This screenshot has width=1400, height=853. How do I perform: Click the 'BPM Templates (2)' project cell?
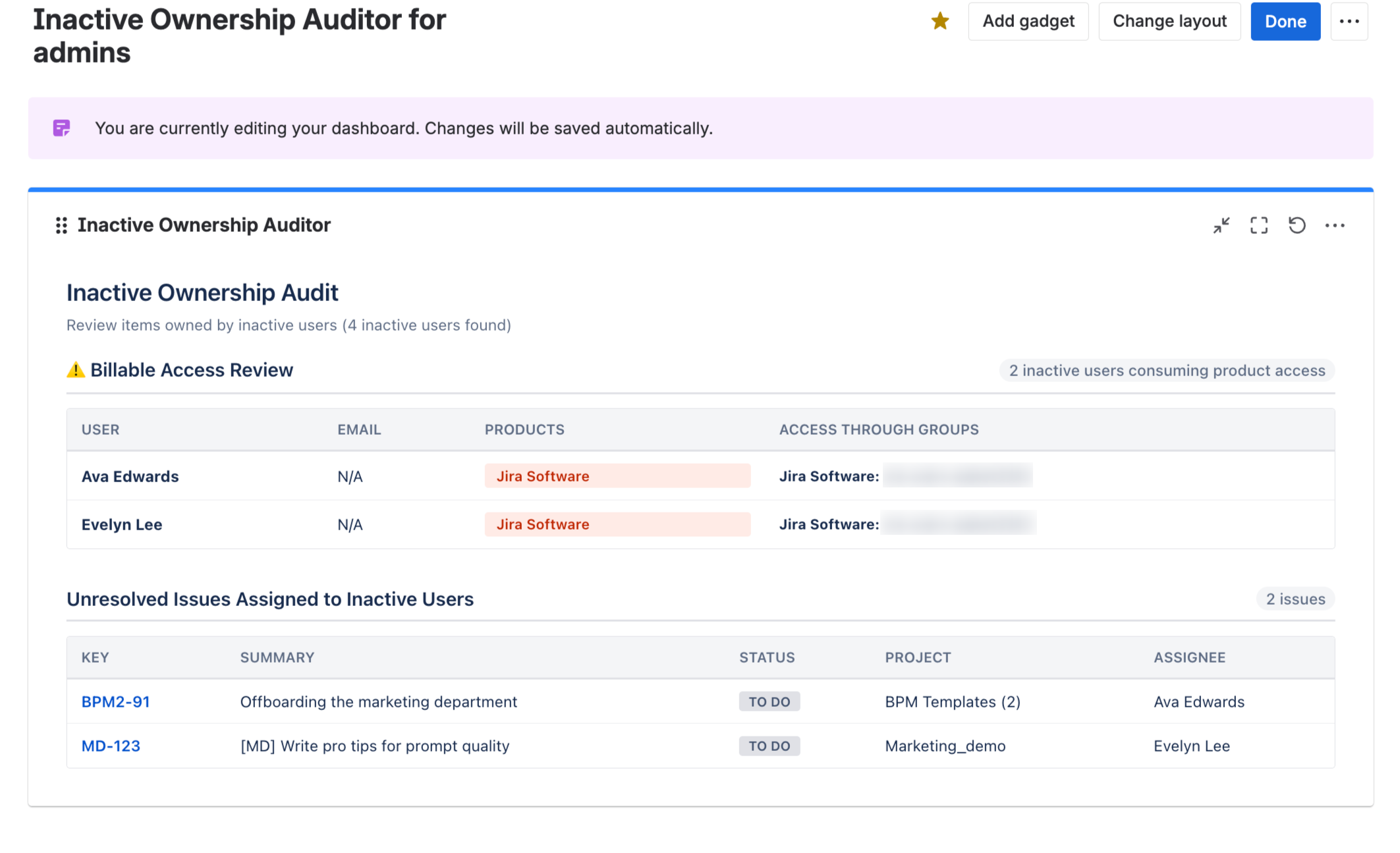(953, 702)
